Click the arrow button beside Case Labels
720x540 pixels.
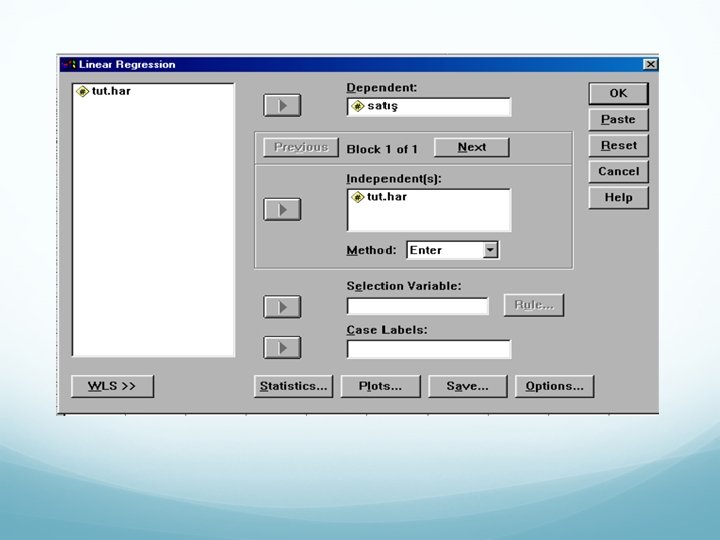[282, 348]
